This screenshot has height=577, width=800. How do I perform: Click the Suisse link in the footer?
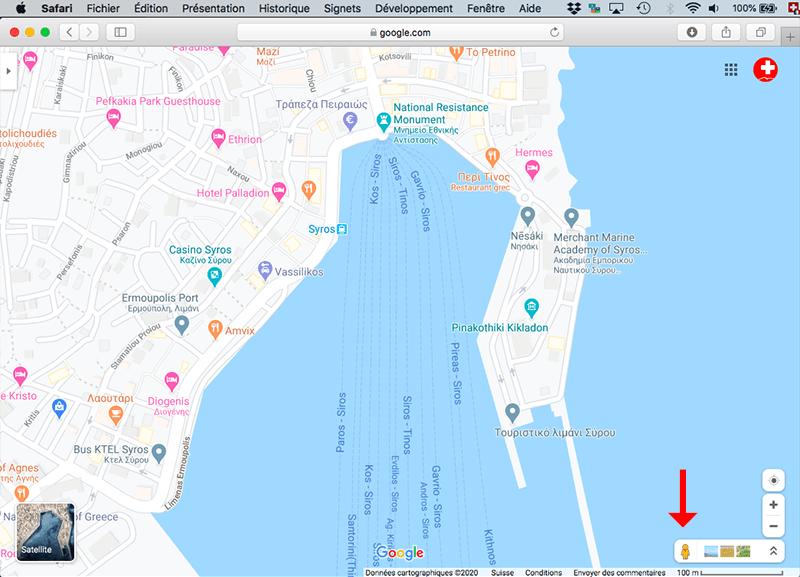(x=502, y=572)
